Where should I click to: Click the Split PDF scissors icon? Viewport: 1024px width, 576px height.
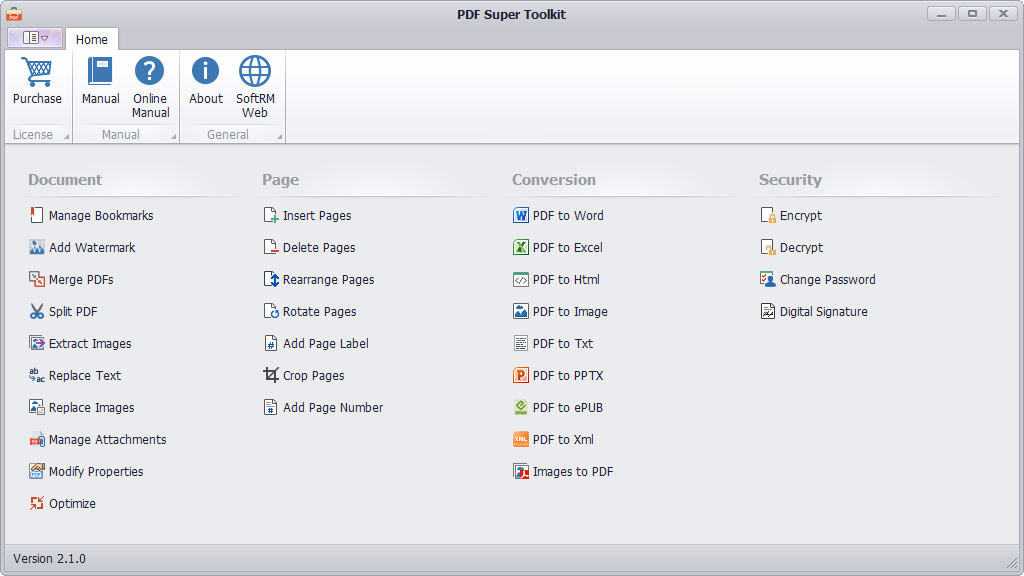37,312
